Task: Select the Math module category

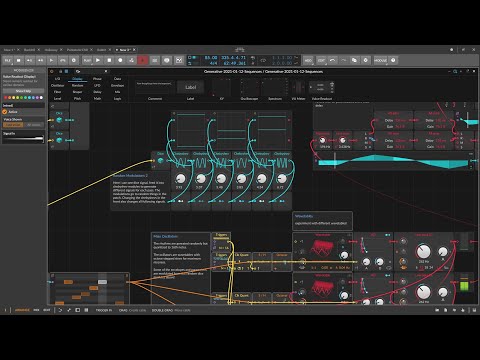Action: tap(97, 98)
